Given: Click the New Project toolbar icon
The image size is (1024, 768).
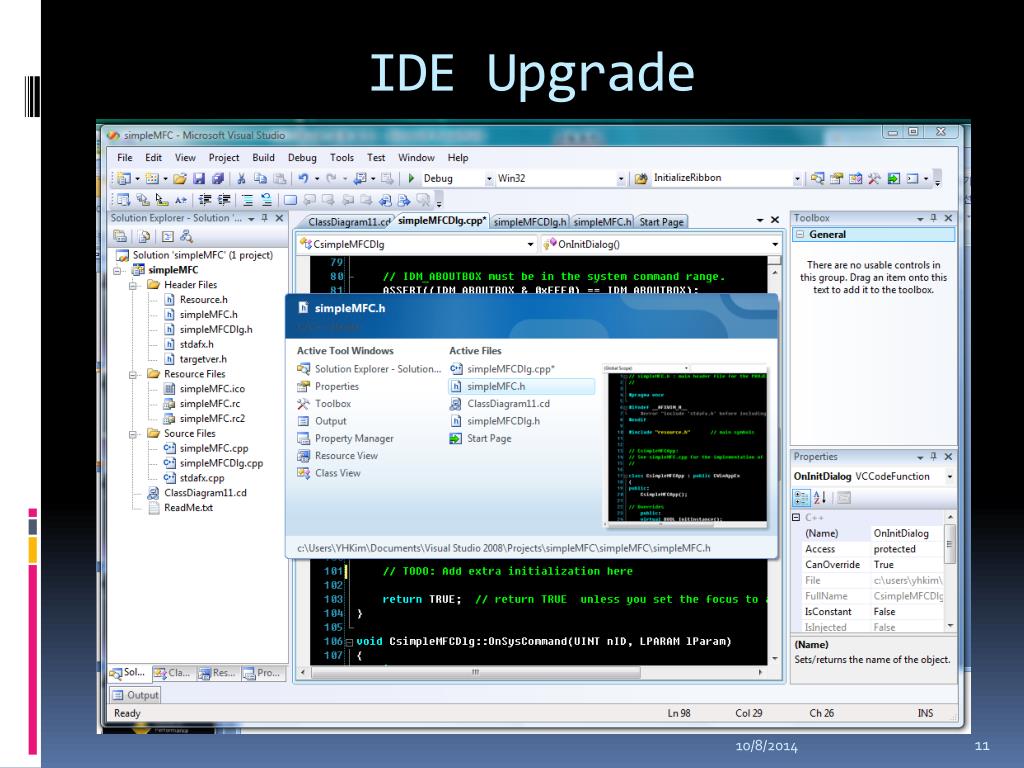Looking at the screenshot, I should pyautogui.click(x=123, y=178).
